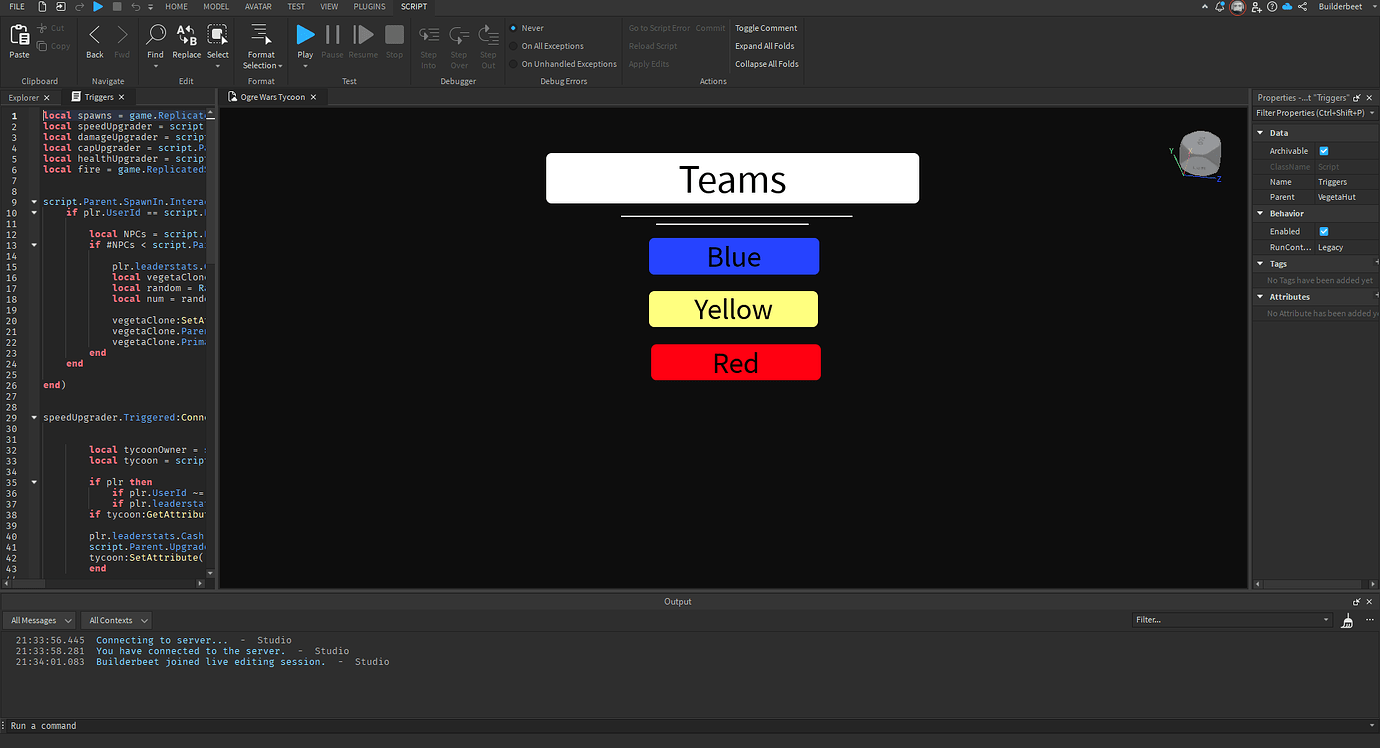Open the Find tool in the Script ribbon

[x=155, y=38]
